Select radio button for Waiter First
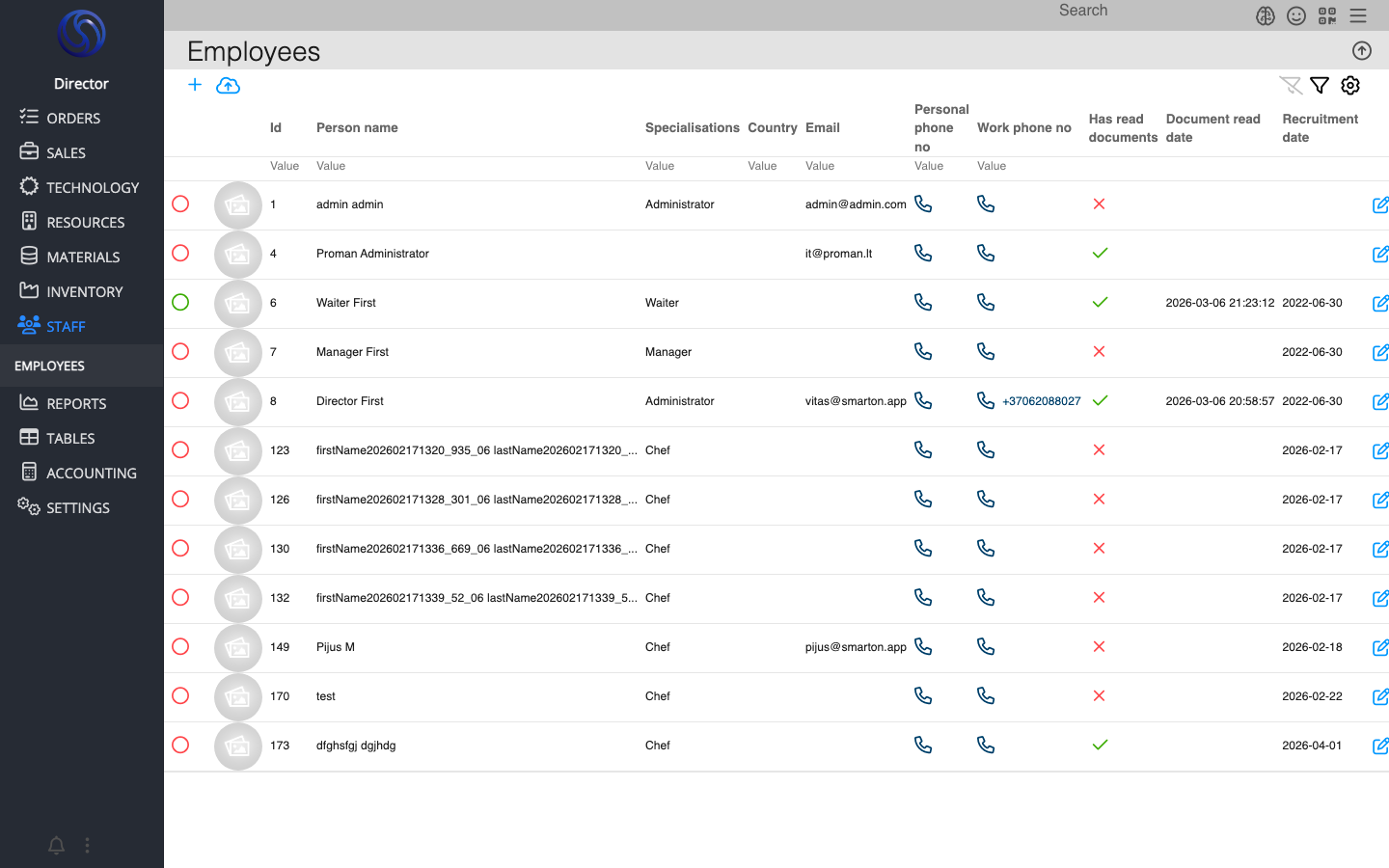The height and width of the screenshot is (868, 1389). [x=180, y=303]
